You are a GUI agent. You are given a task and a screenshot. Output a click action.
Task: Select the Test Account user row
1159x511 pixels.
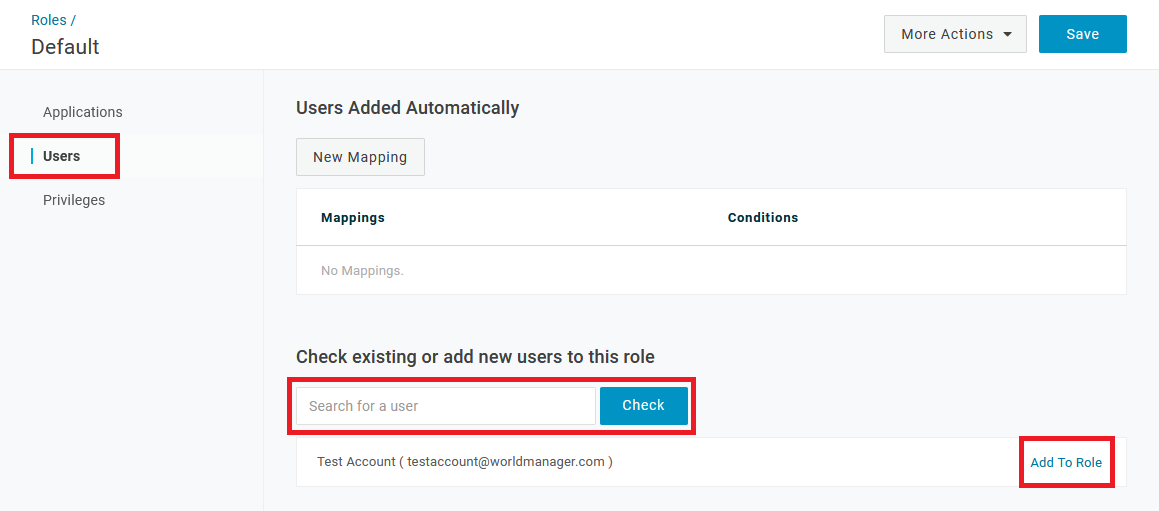(x=711, y=462)
